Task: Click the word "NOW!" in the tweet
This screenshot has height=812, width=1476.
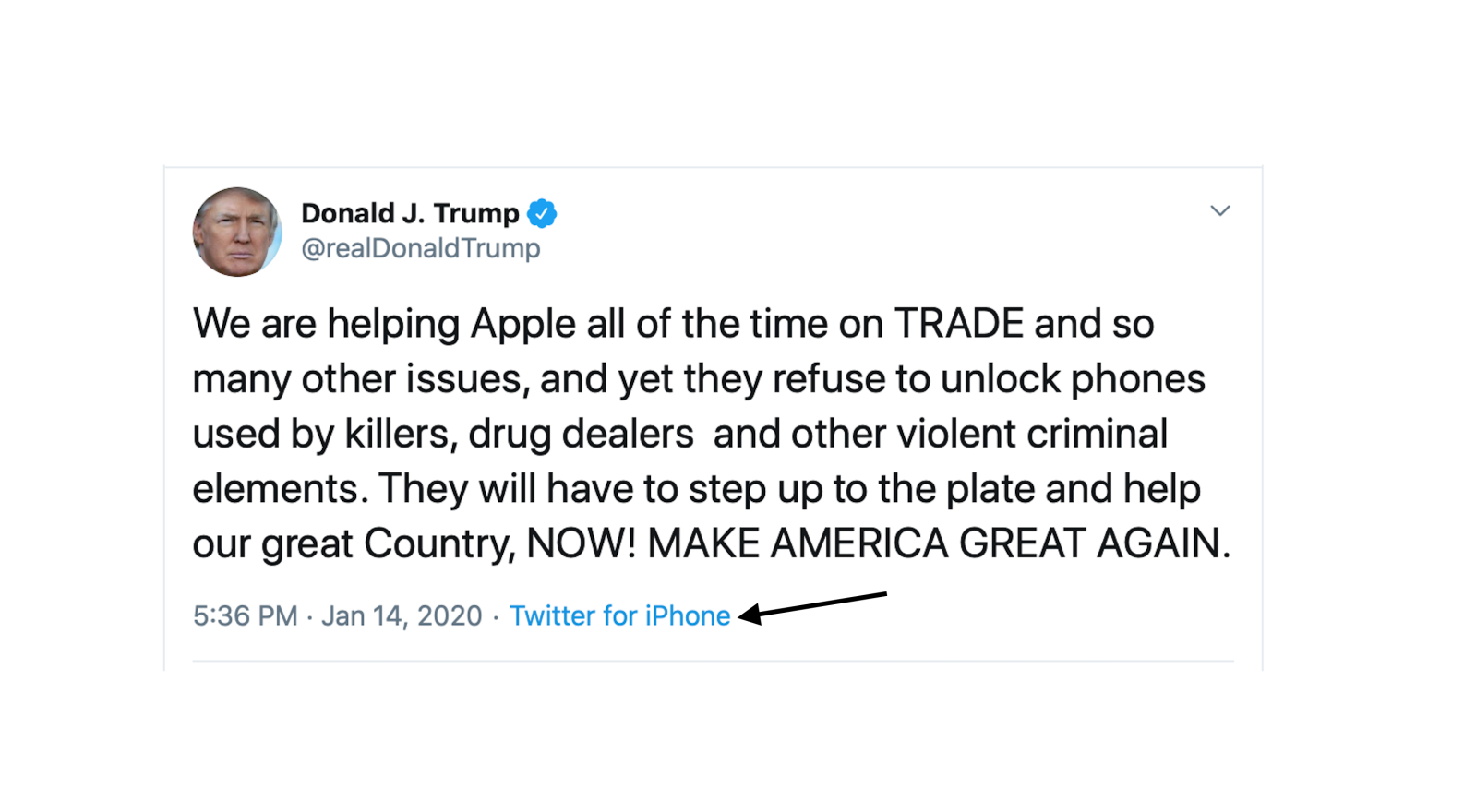Action: click(x=581, y=543)
